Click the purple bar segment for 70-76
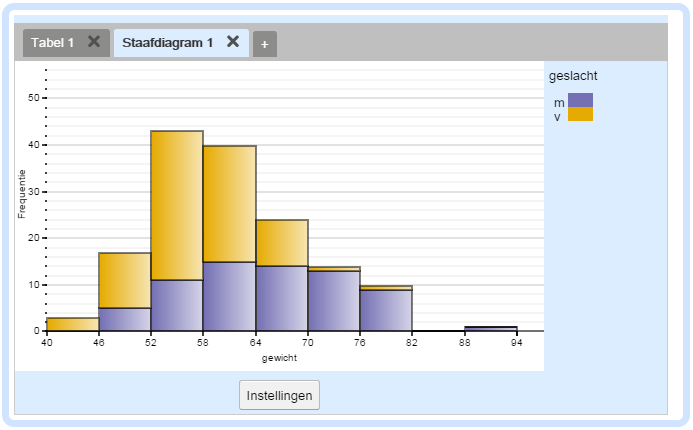This screenshot has height=430, width=693. [333, 301]
